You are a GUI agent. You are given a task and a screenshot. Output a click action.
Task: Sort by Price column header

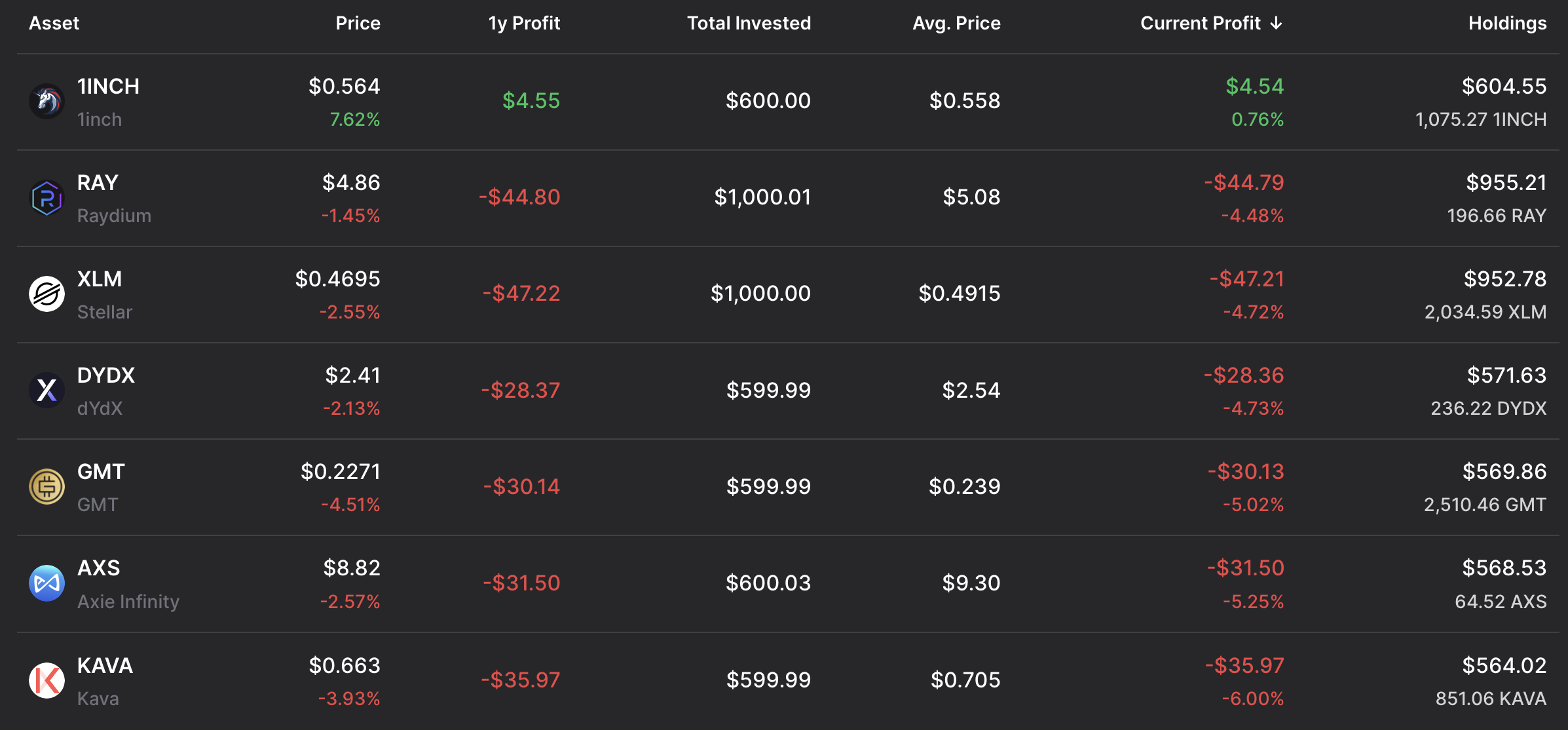click(358, 24)
